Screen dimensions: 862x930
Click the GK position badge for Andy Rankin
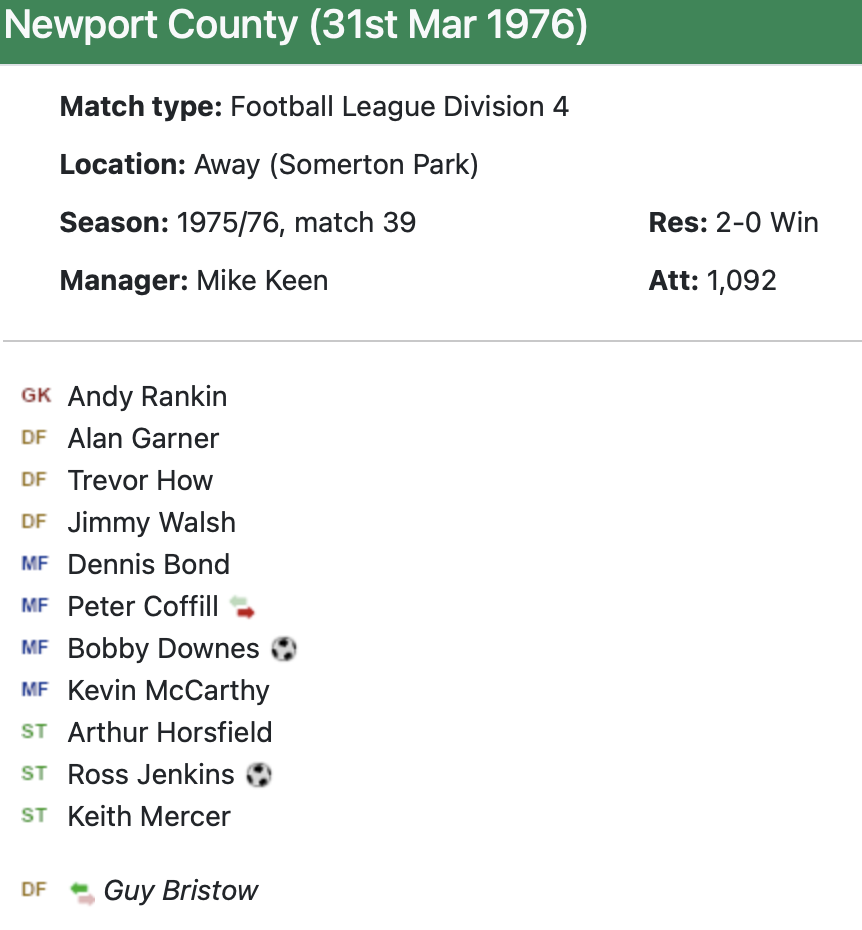(36, 396)
